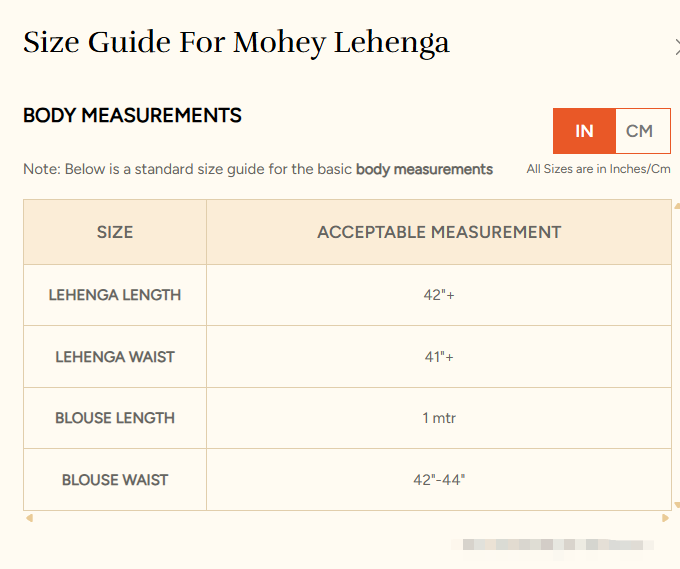Click the table's scroll-left arrow

point(29,518)
